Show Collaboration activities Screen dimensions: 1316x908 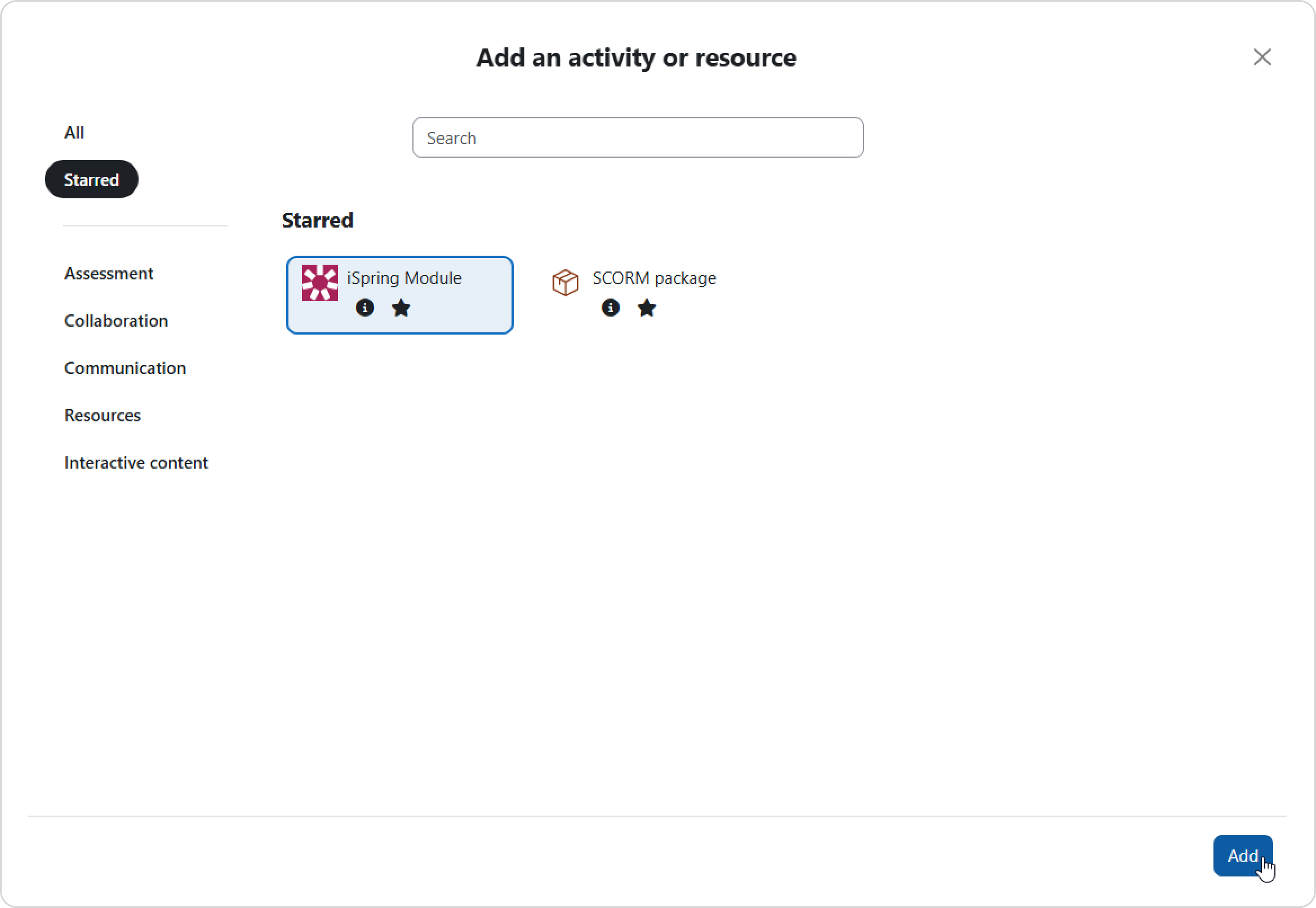tap(116, 321)
